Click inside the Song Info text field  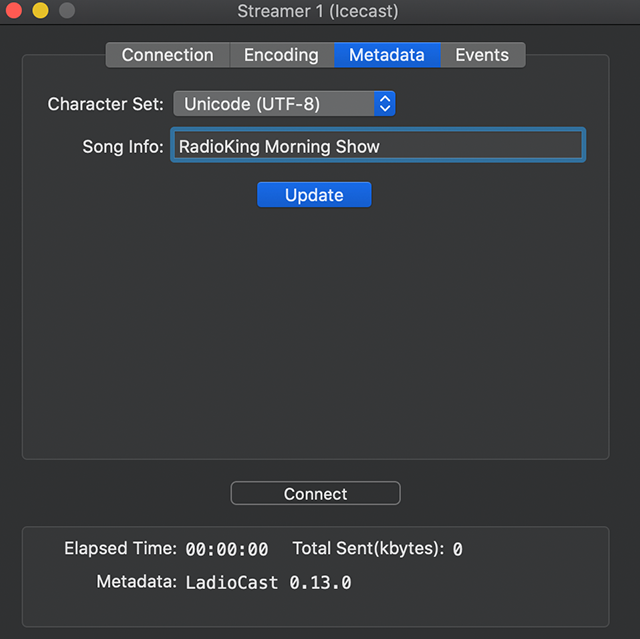[378, 146]
